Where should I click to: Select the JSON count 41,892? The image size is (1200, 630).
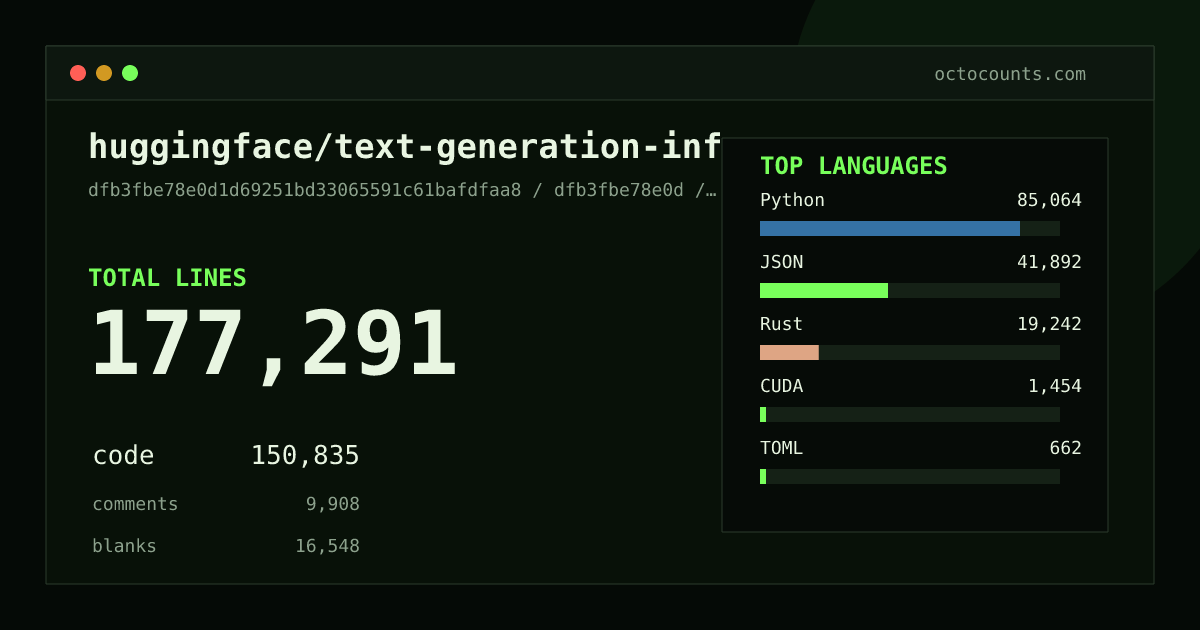click(x=1049, y=262)
